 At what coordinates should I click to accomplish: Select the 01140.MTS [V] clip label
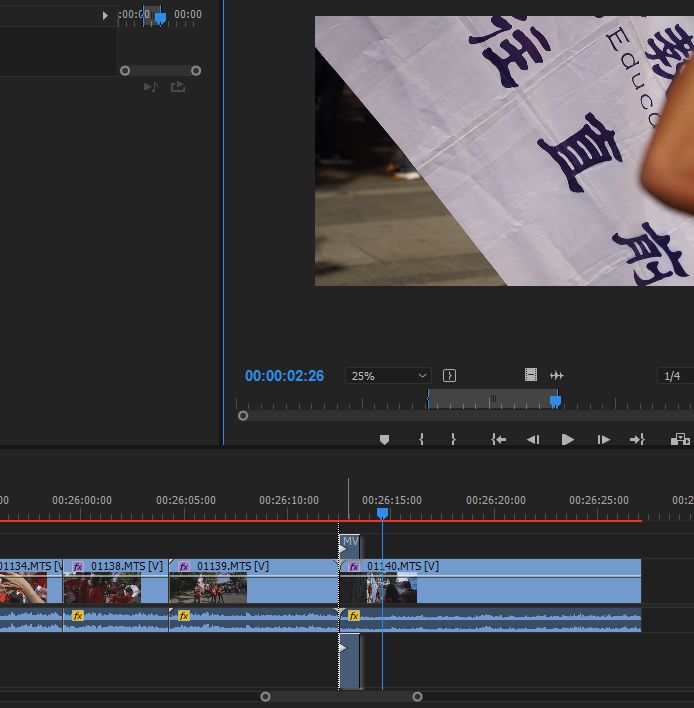(x=403, y=566)
